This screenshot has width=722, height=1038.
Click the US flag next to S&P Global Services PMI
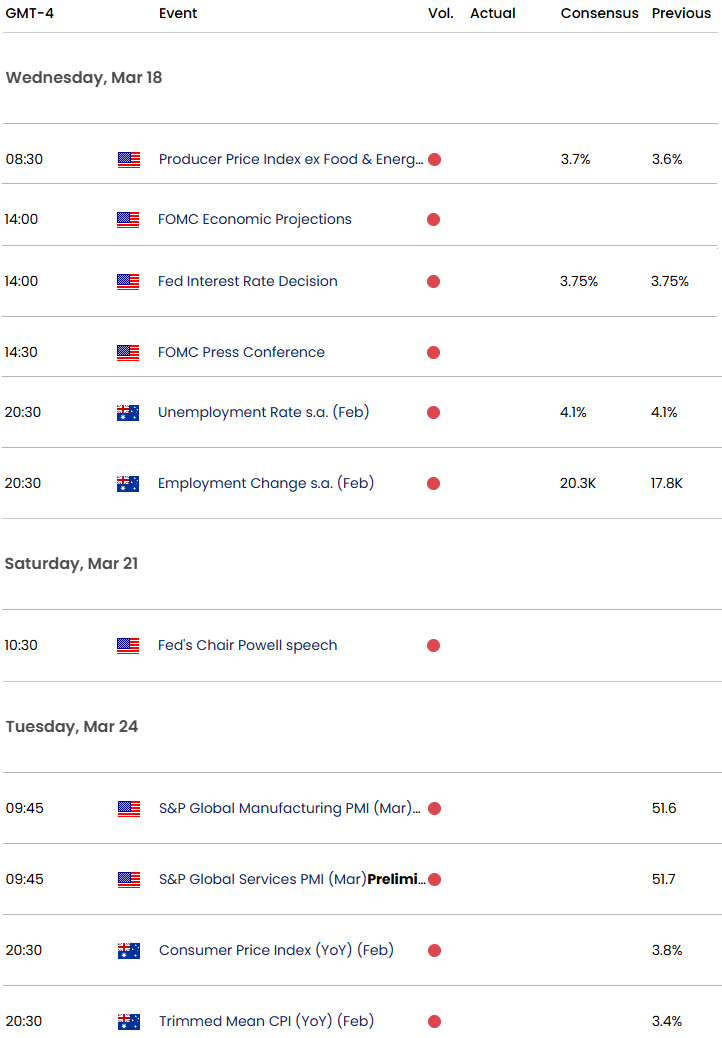tap(129, 880)
